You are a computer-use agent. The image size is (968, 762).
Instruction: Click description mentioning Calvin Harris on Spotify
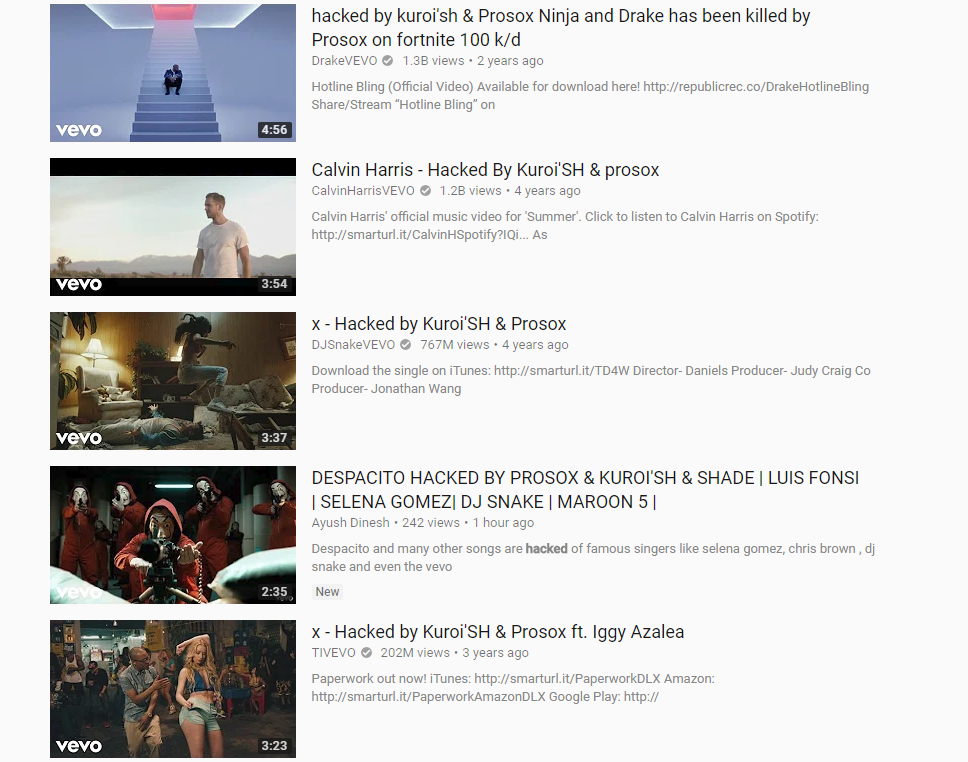(565, 225)
